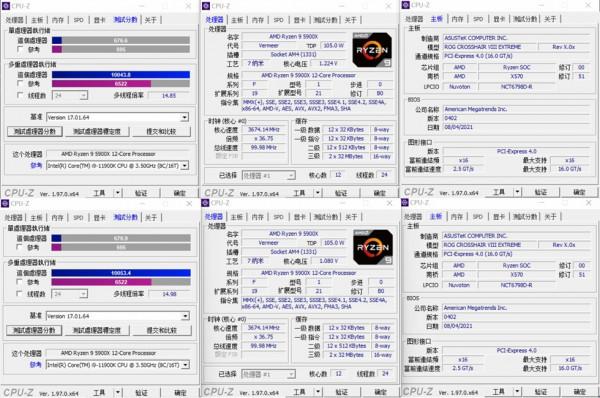Click 测试处理器分数 button in upper benchmark window
Screen dimensions: 600x398
(x=35, y=131)
